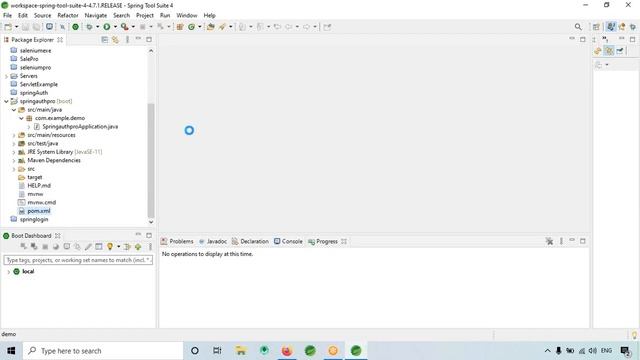This screenshot has width=640, height=360.
Task: Expand the Servers project
Action: (6, 76)
